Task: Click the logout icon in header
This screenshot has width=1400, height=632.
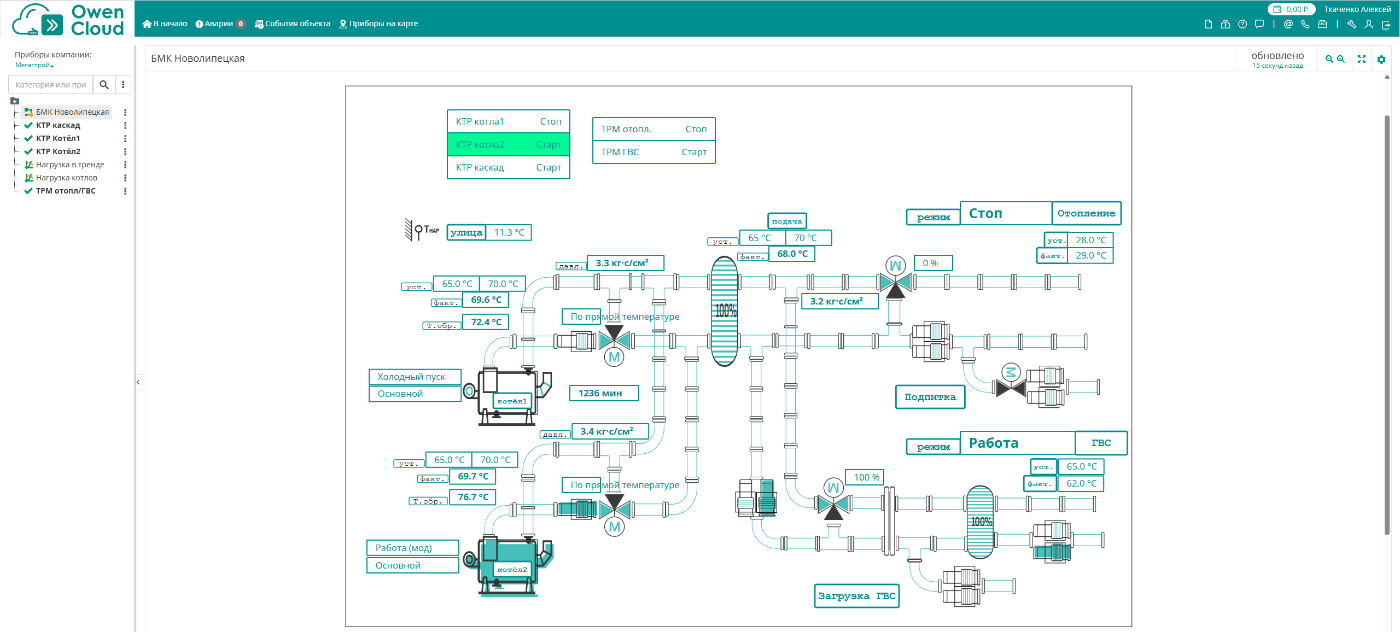Action: (1387, 24)
